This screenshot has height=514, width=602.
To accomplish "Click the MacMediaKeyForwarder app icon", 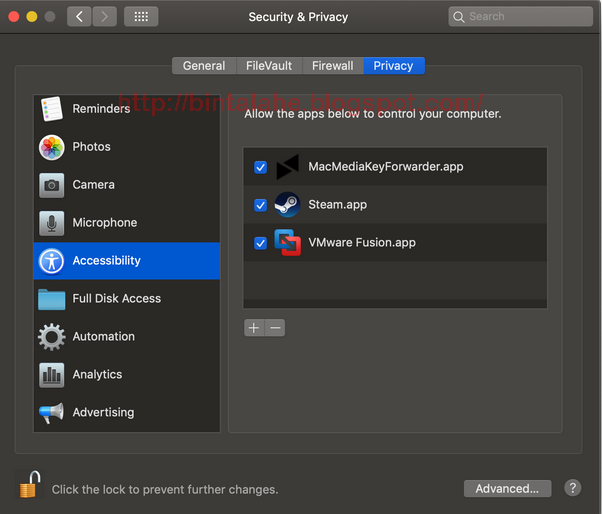I will coord(288,167).
